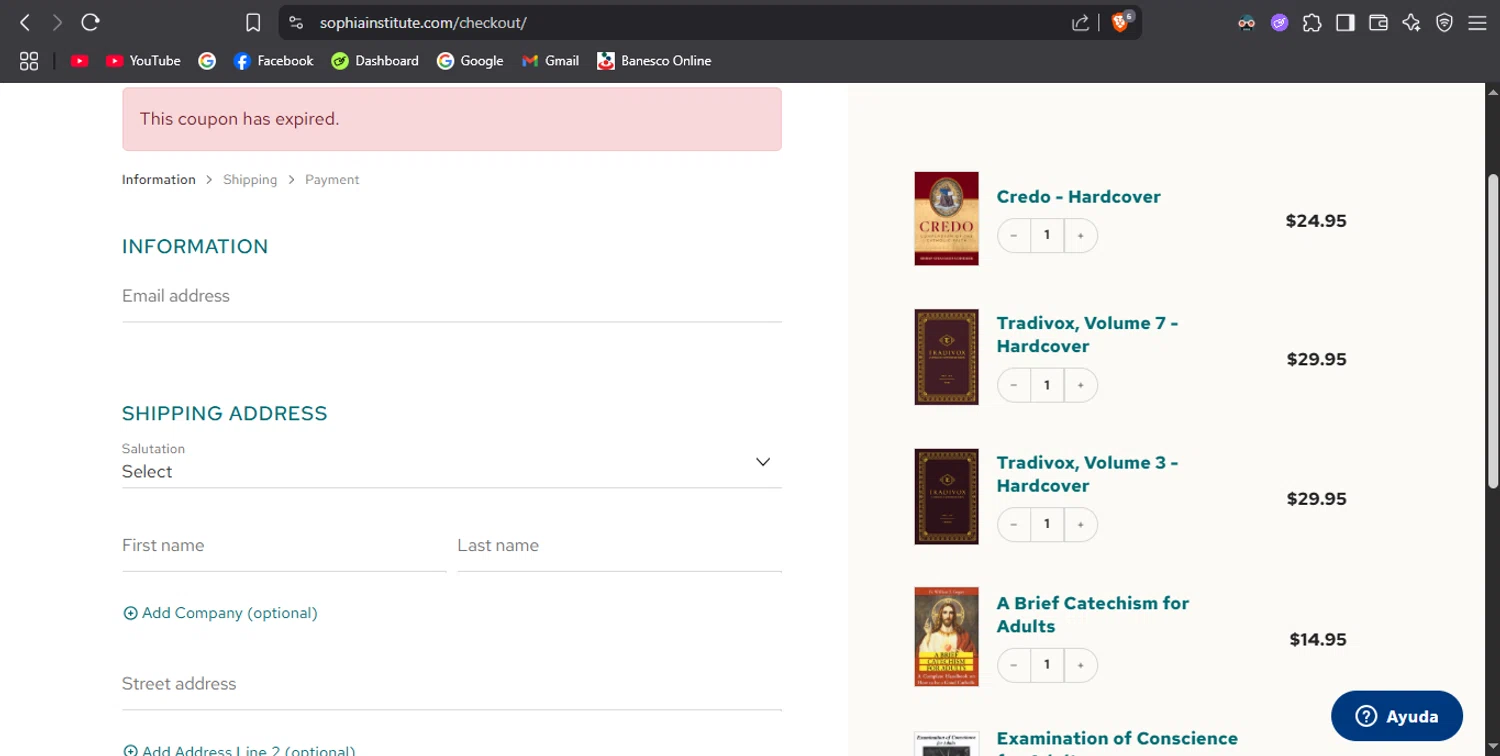Click the Salutation dropdown chevron arrow
The height and width of the screenshot is (756, 1500).
pos(763,462)
